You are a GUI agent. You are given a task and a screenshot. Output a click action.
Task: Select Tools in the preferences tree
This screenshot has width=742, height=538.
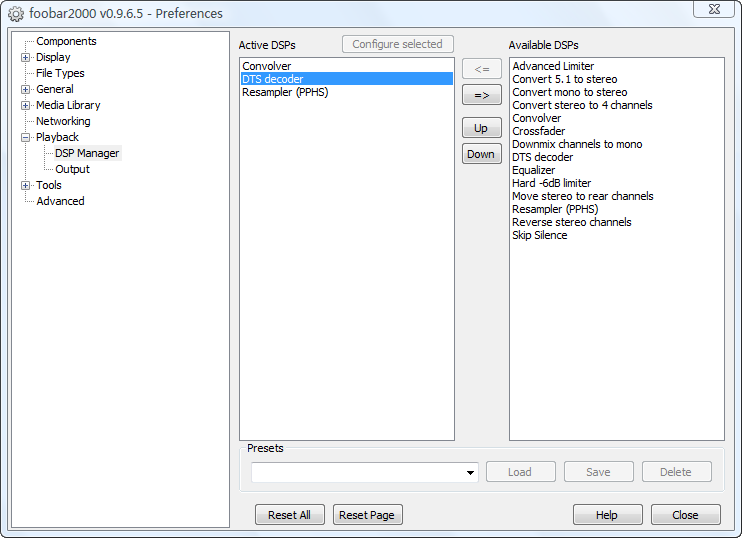49,185
